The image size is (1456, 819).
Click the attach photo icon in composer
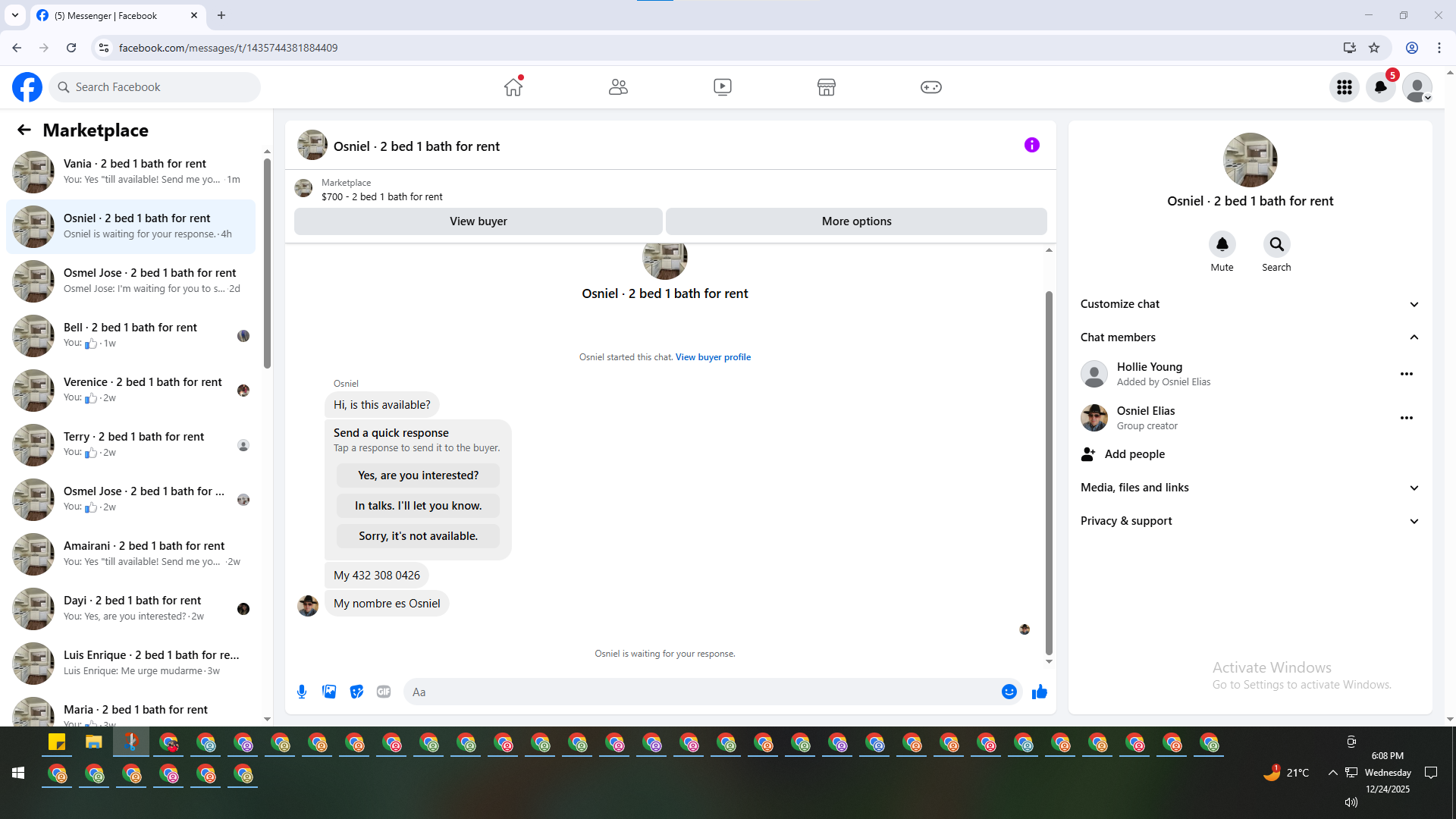pos(329,692)
